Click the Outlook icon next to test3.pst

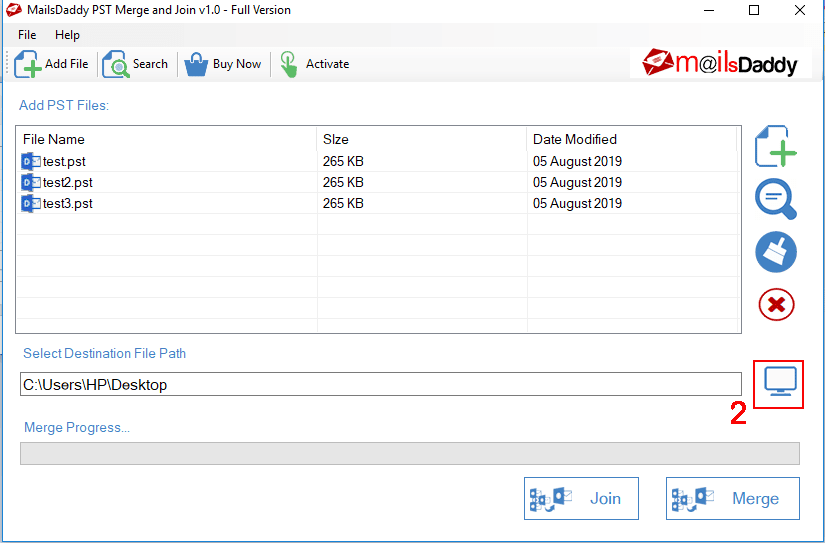pyautogui.click(x=31, y=203)
